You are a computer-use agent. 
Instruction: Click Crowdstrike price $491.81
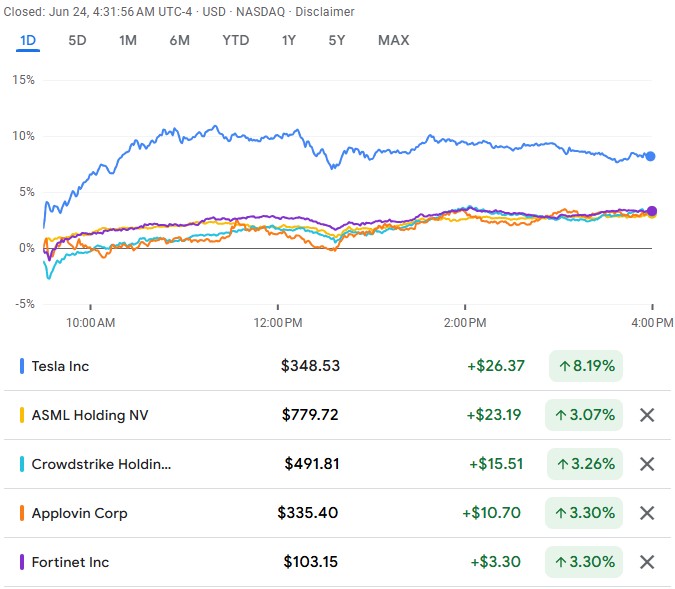tap(312, 464)
